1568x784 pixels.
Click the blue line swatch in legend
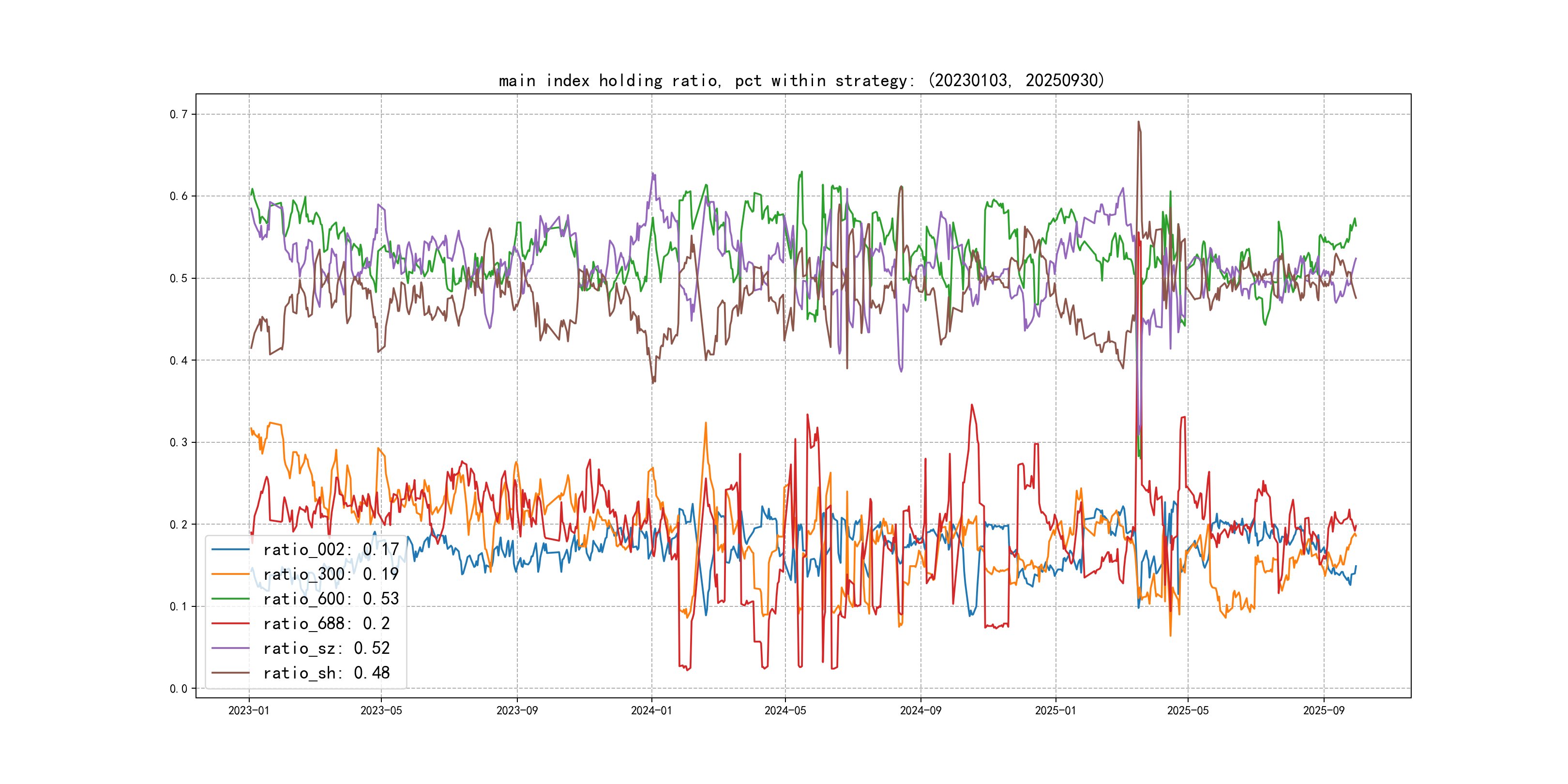(230, 550)
